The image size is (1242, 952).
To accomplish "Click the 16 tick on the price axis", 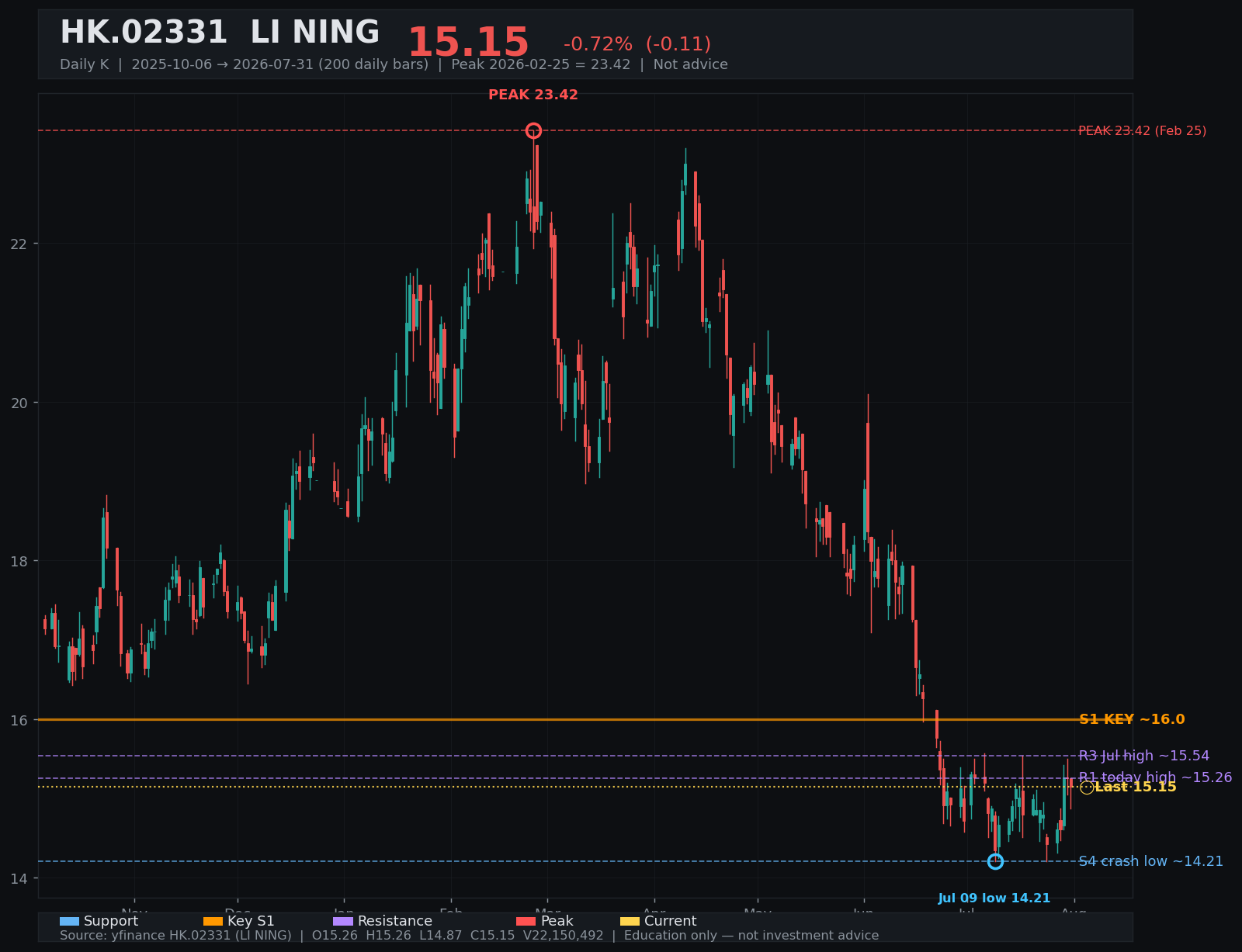I will [x=18, y=720].
